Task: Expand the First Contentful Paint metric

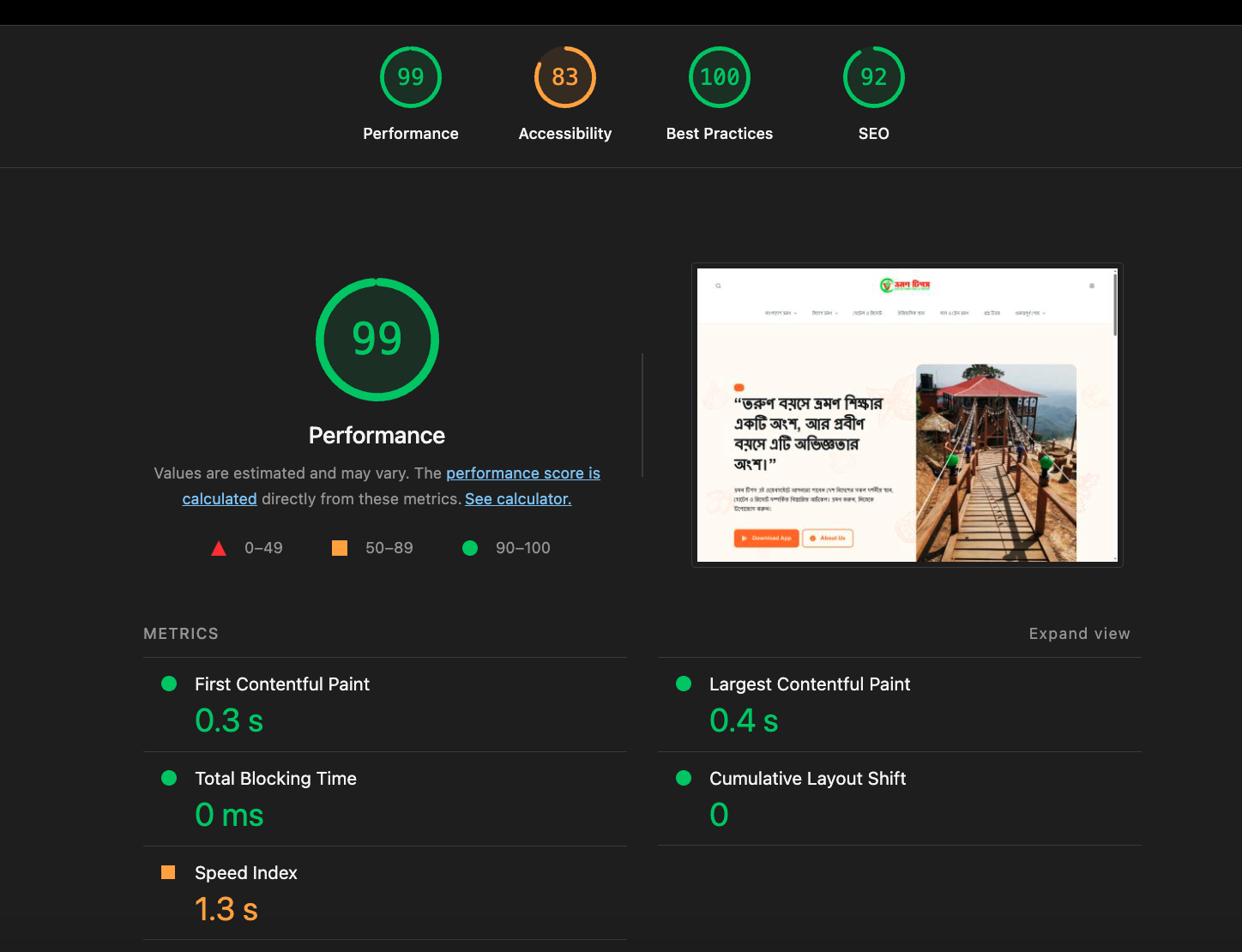Action: [x=282, y=684]
